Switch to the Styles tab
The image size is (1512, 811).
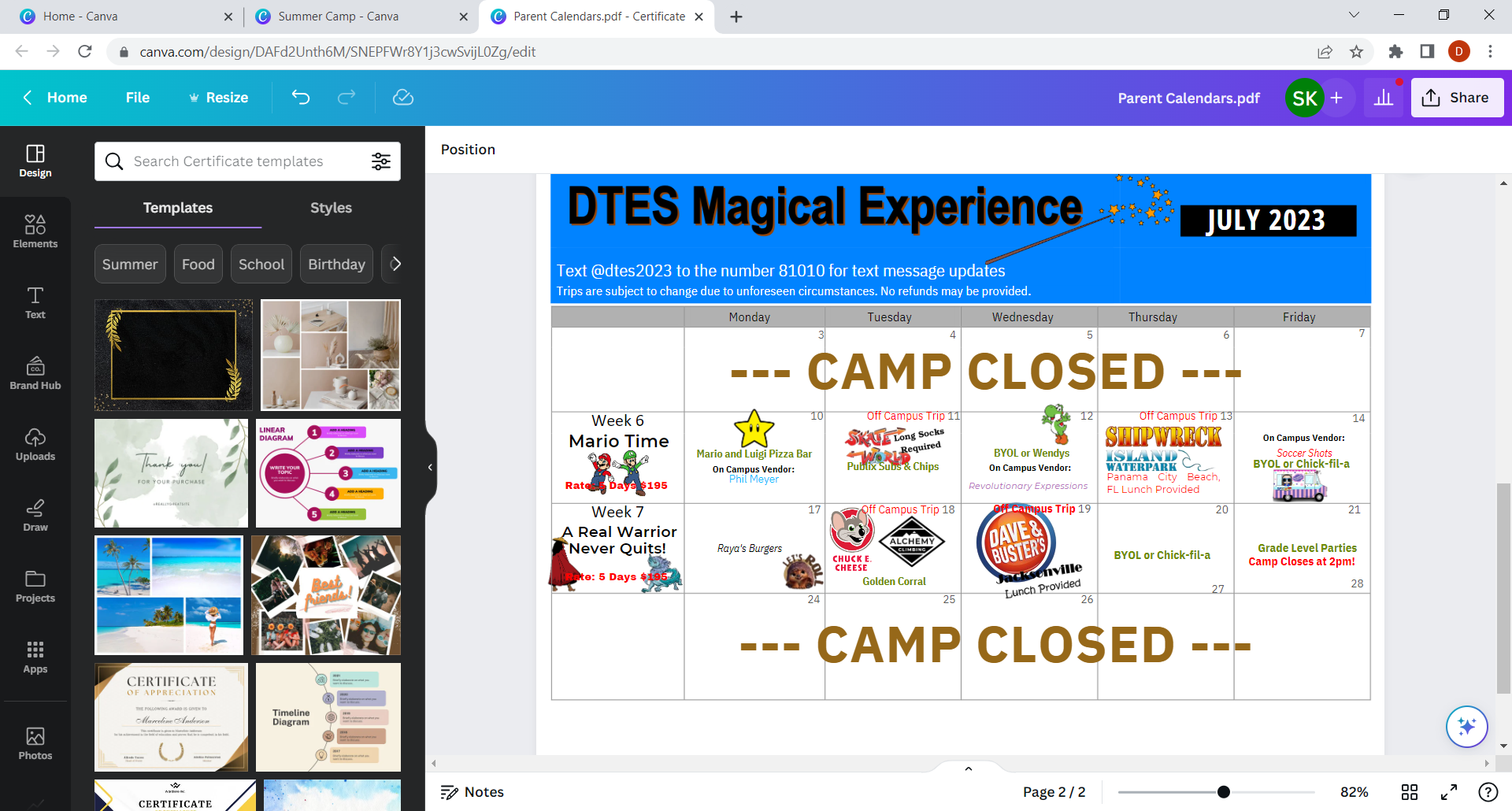[x=331, y=208]
